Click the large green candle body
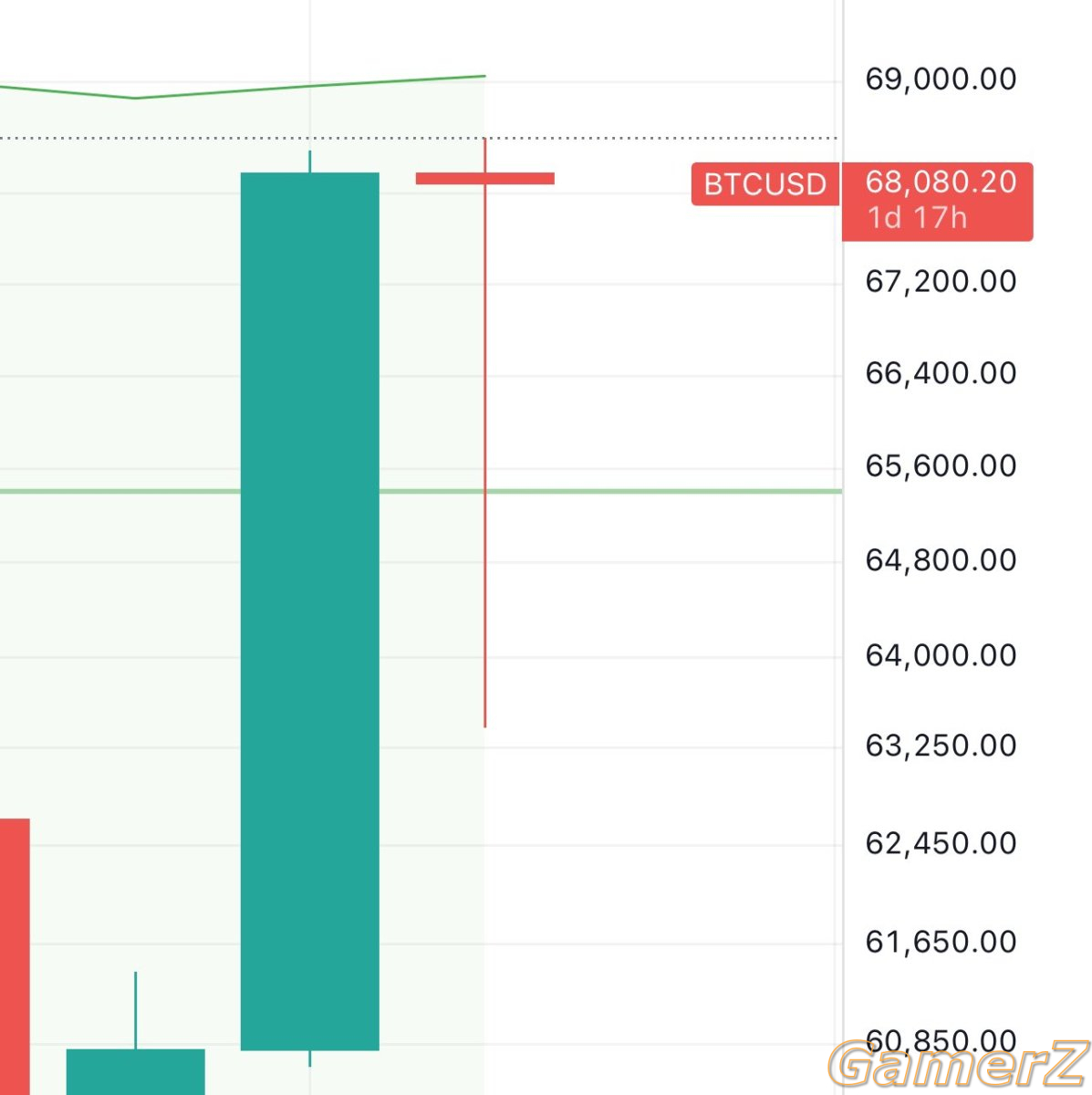Screen dimensions: 1092x1095 point(309,611)
